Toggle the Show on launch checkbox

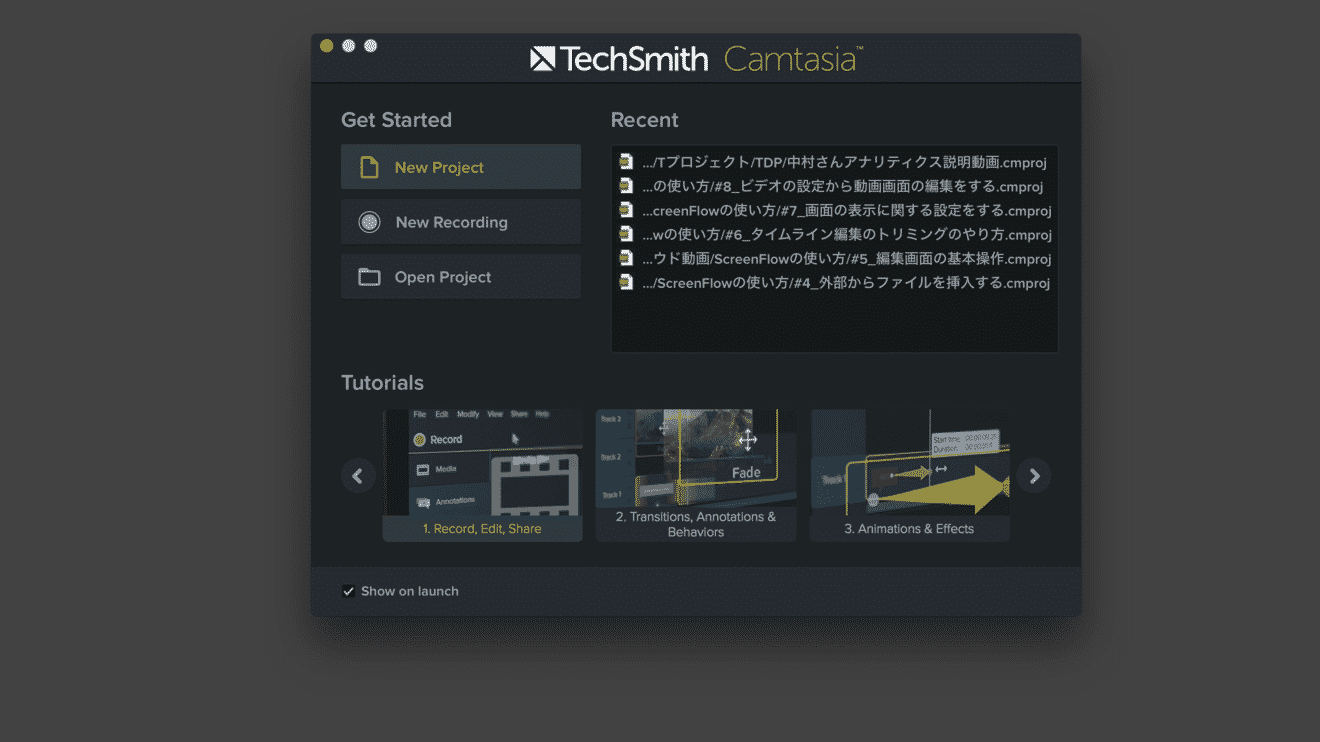click(349, 591)
